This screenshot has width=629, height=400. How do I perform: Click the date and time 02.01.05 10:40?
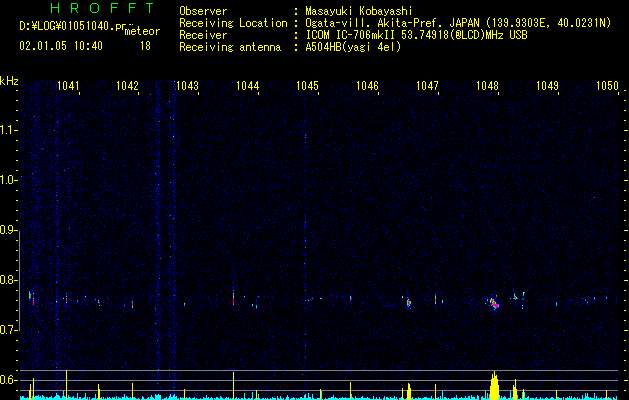click(61, 46)
